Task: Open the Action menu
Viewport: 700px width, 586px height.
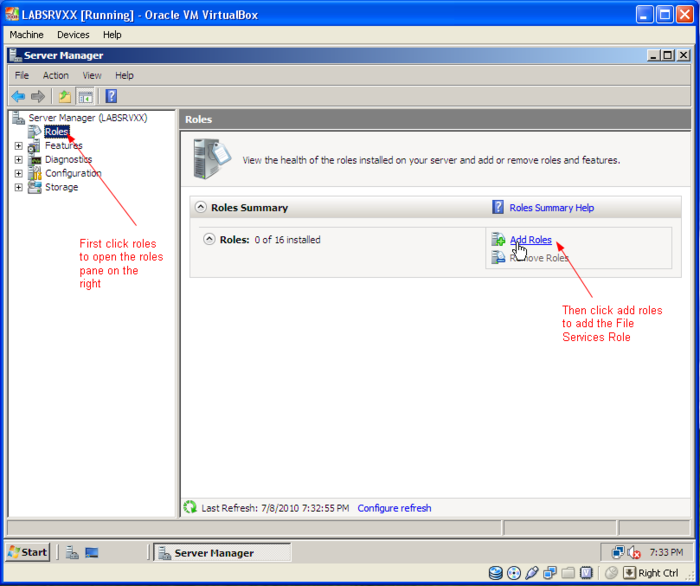Action: [55, 75]
